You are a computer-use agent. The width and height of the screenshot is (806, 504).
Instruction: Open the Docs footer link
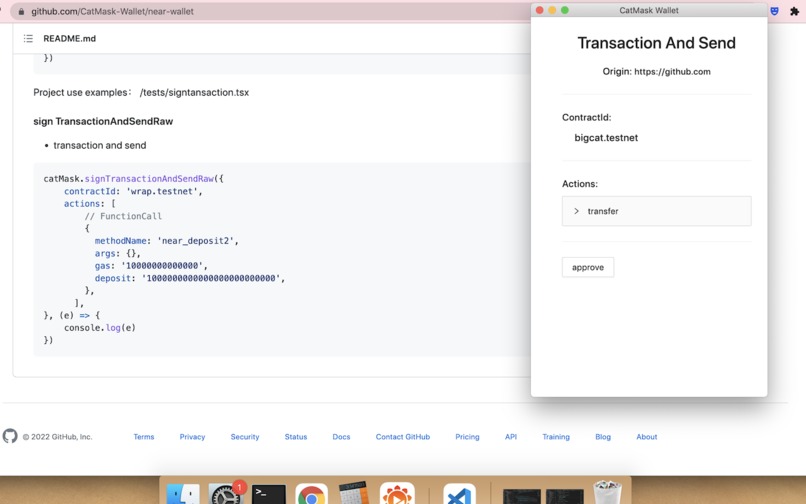click(341, 437)
